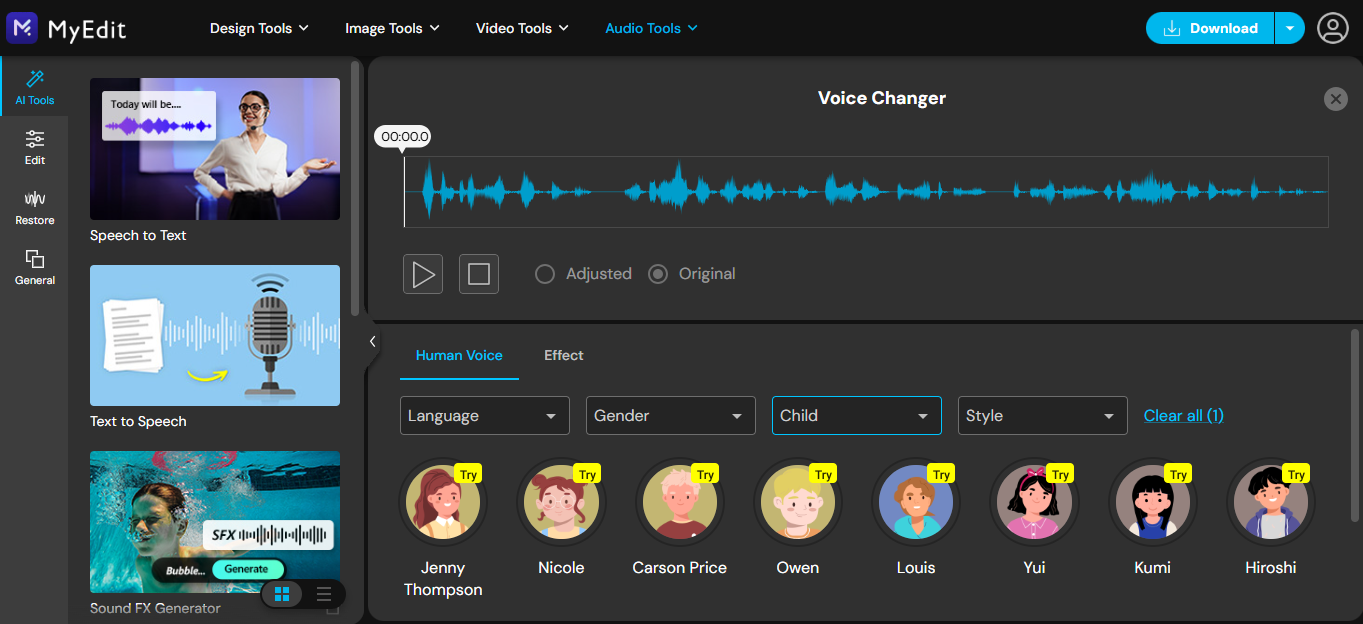The image size is (1363, 624).
Task: Select the General sidebar category
Action: coord(34,268)
